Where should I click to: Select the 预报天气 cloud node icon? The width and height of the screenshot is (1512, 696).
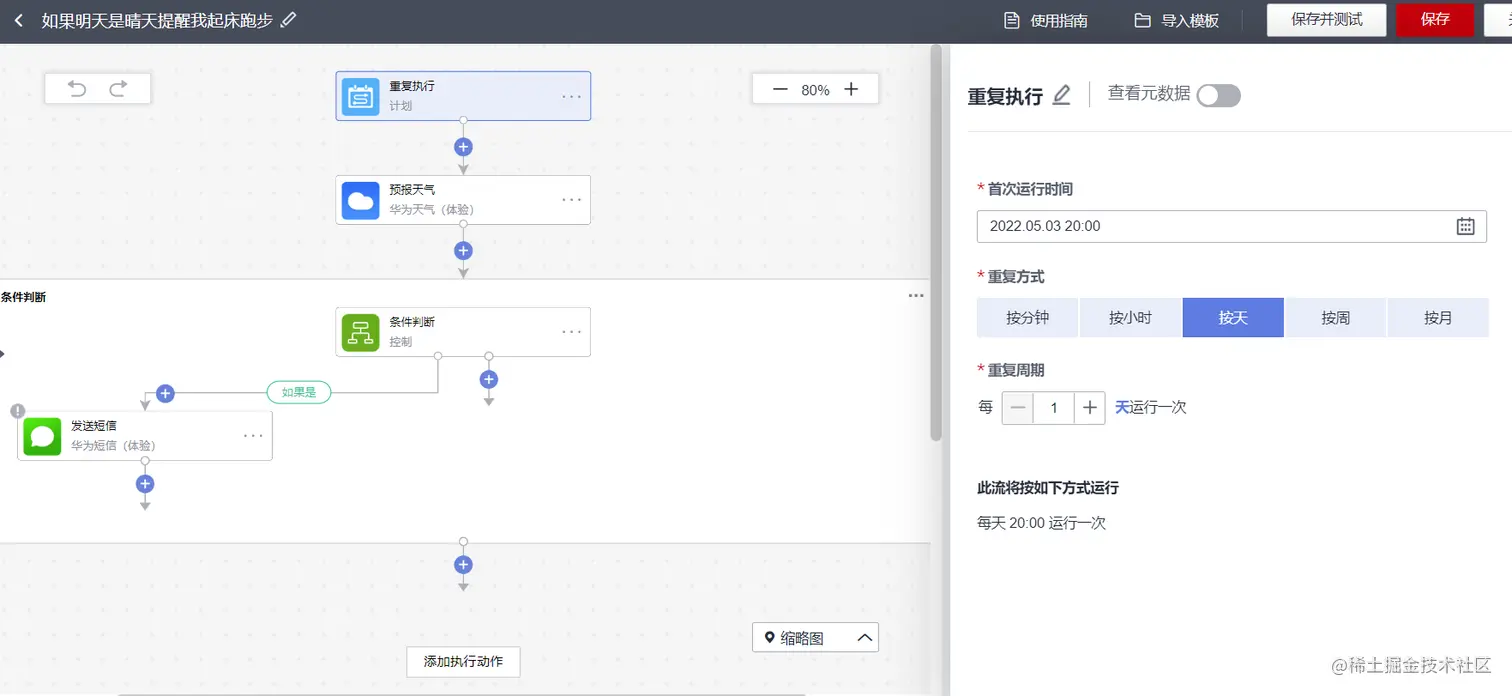(x=361, y=200)
